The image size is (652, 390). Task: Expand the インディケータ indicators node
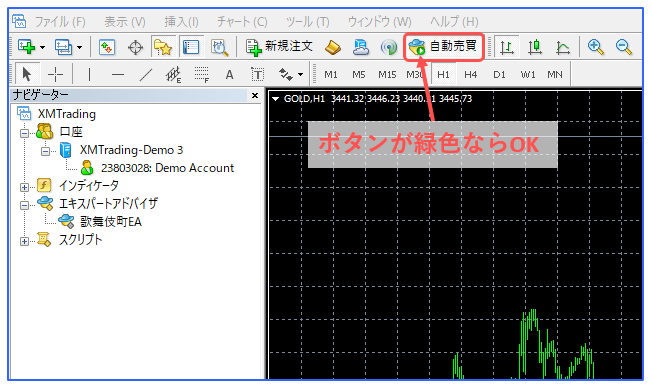(25, 187)
